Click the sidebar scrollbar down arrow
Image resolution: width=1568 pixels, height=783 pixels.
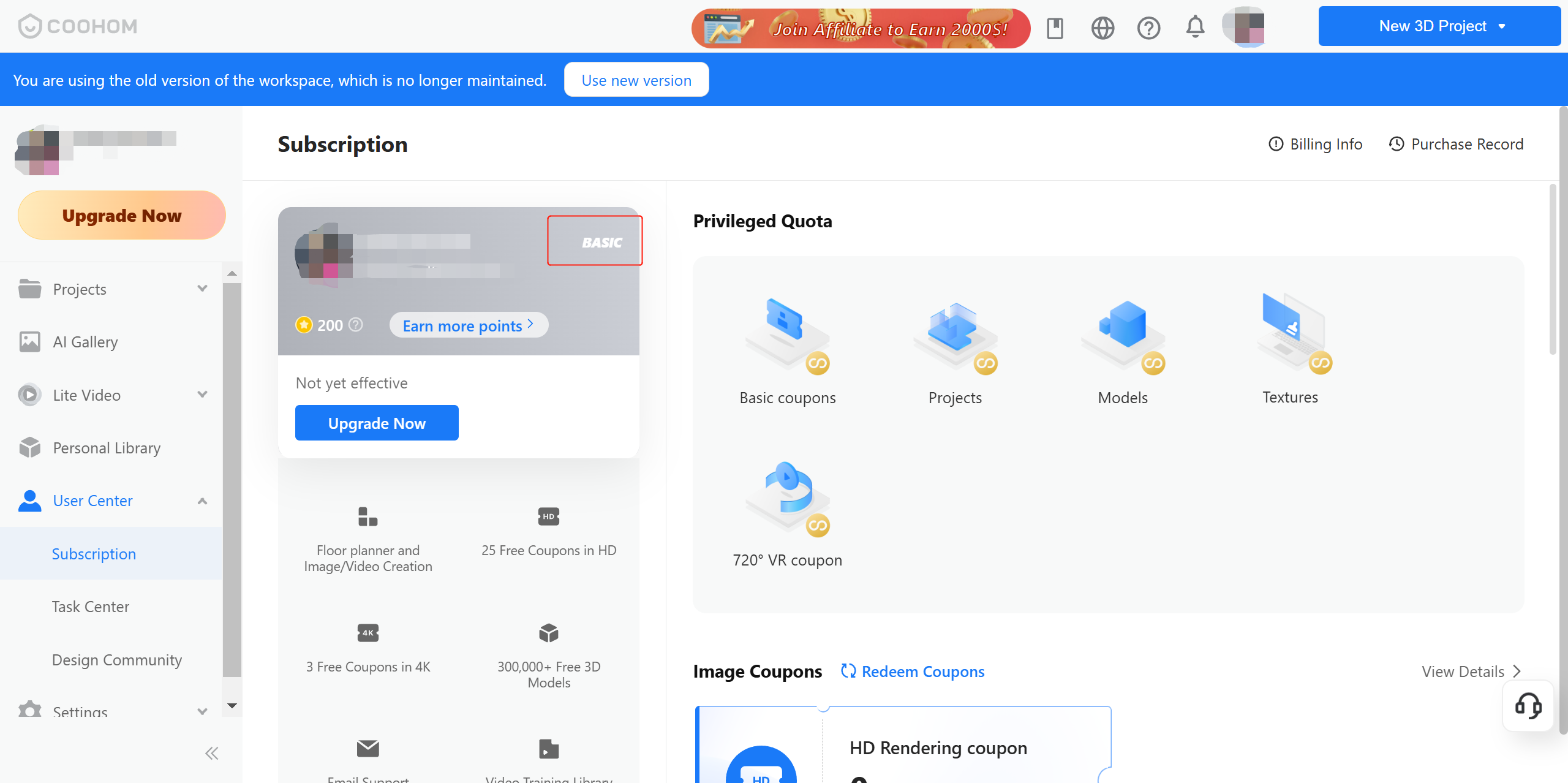coord(232,706)
